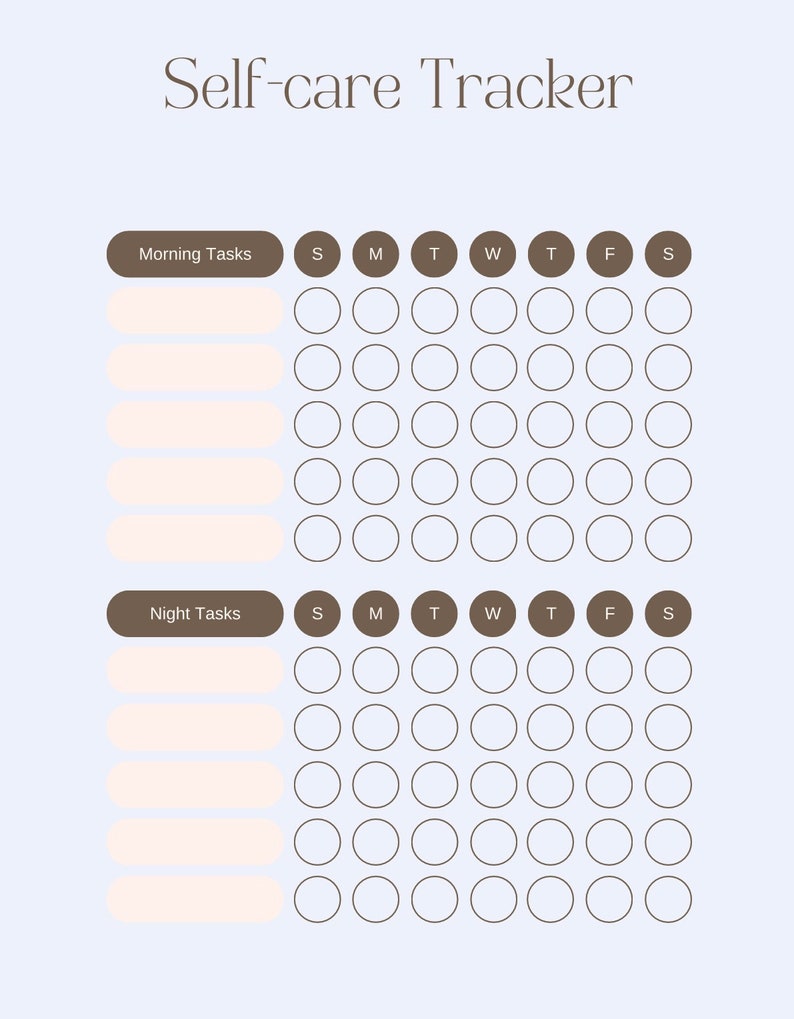Select the F day badge in Night Tasks row
794x1019 pixels.
[x=609, y=613]
